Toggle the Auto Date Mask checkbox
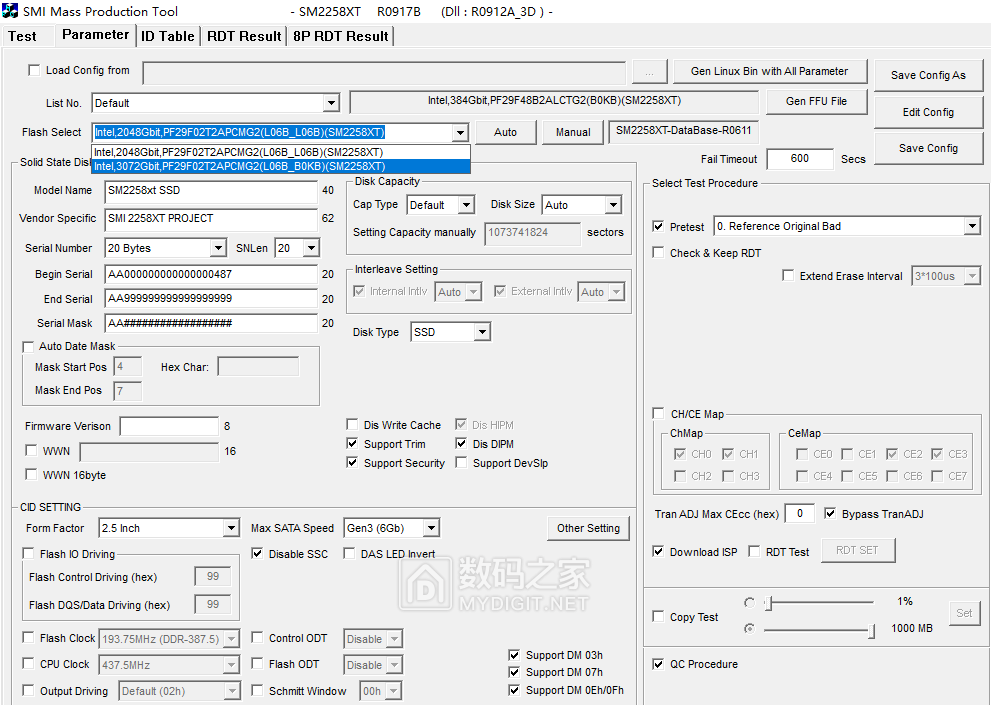Screen dimensions: 991x705 tap(28, 346)
